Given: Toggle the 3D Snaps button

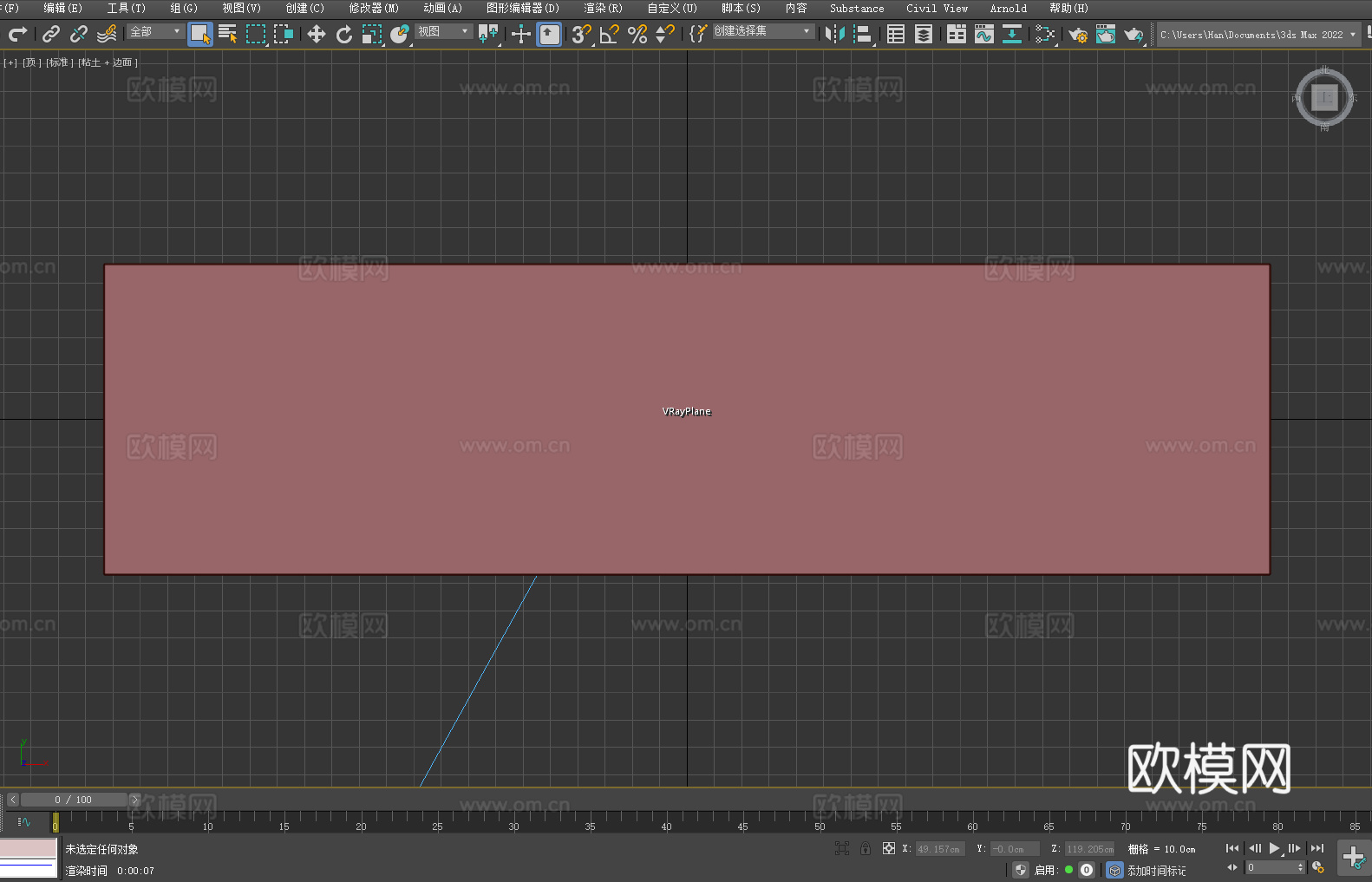Looking at the screenshot, I should point(580,34).
